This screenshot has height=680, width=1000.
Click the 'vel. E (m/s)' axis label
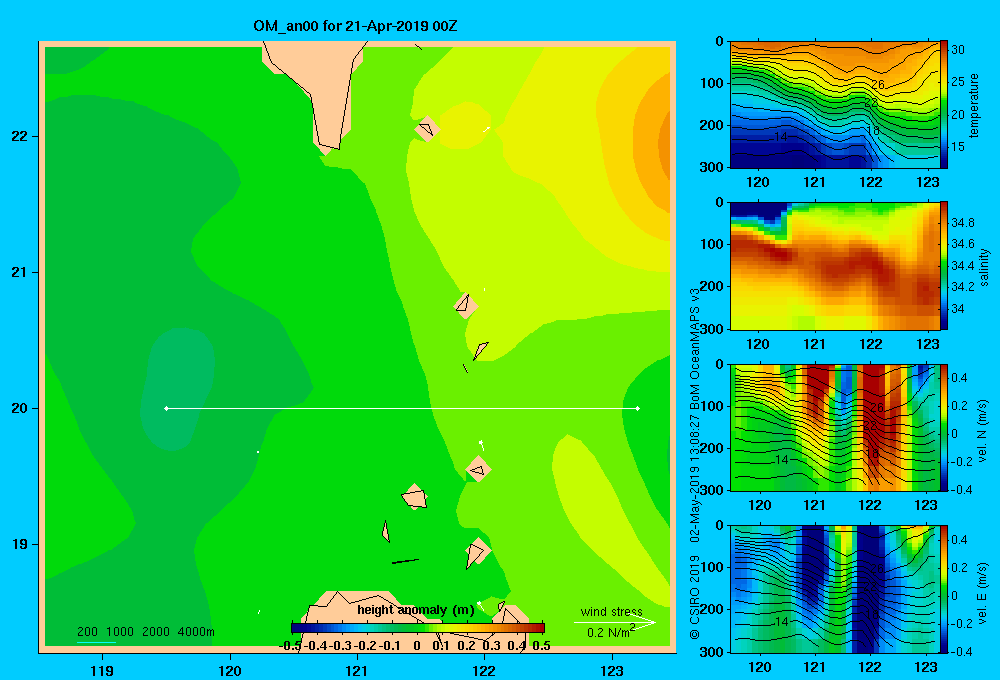tap(982, 593)
